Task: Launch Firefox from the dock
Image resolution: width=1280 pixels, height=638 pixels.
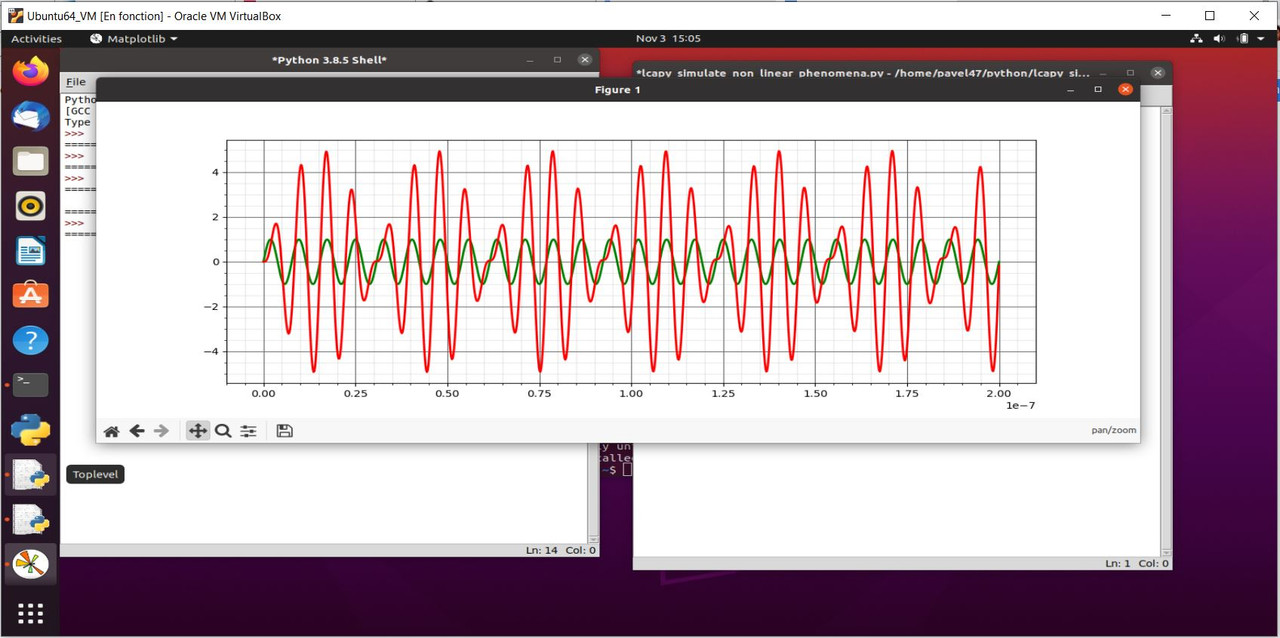Action: pyautogui.click(x=30, y=71)
